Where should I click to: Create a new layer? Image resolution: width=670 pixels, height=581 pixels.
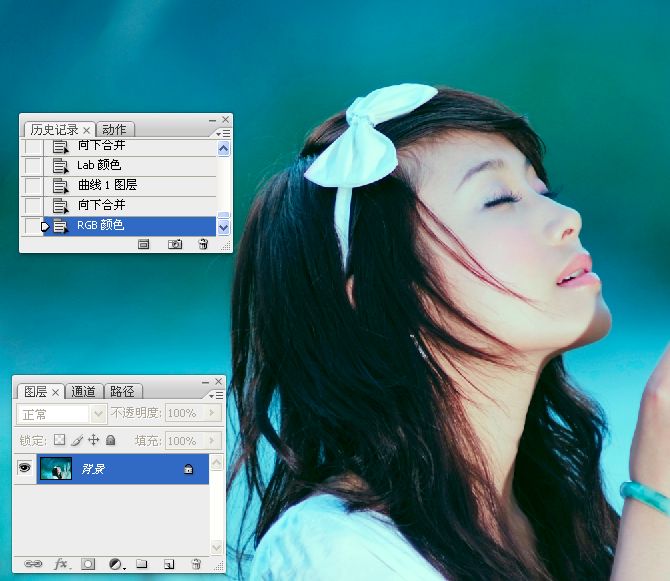(x=169, y=564)
